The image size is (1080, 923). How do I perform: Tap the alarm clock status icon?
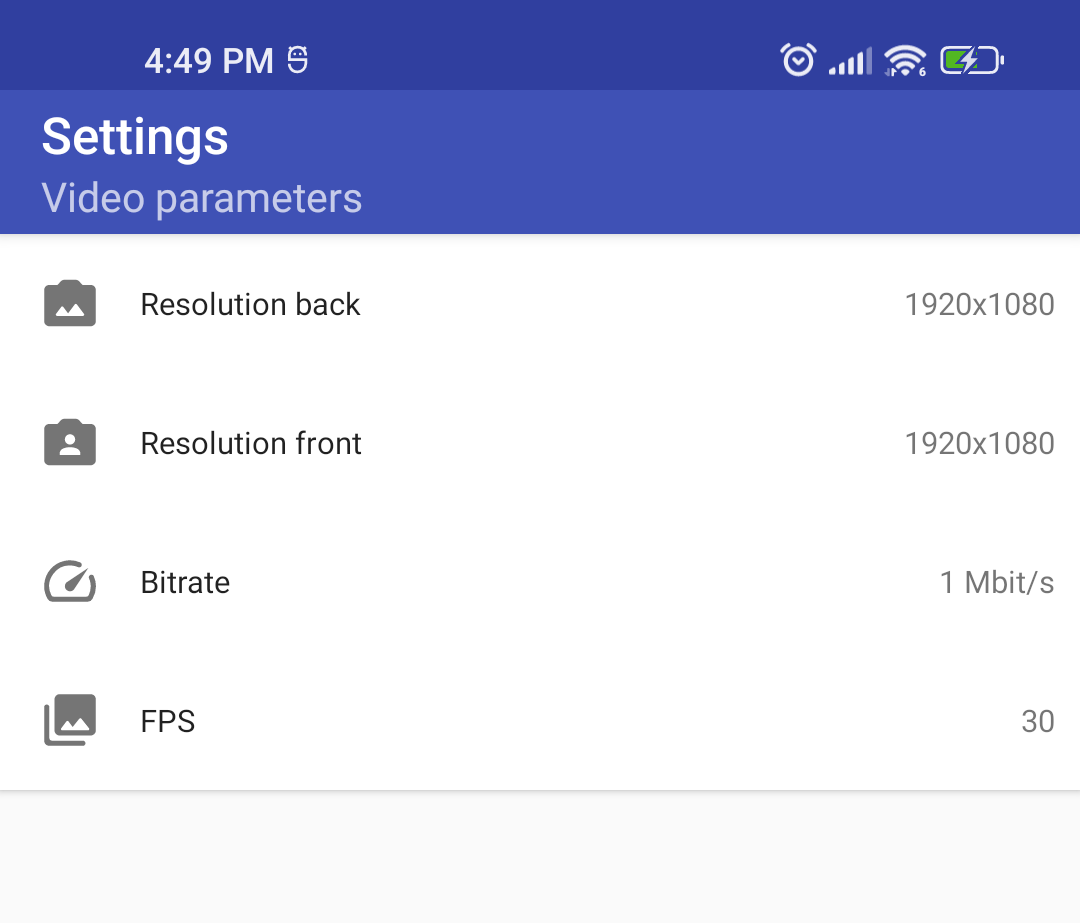click(x=798, y=61)
